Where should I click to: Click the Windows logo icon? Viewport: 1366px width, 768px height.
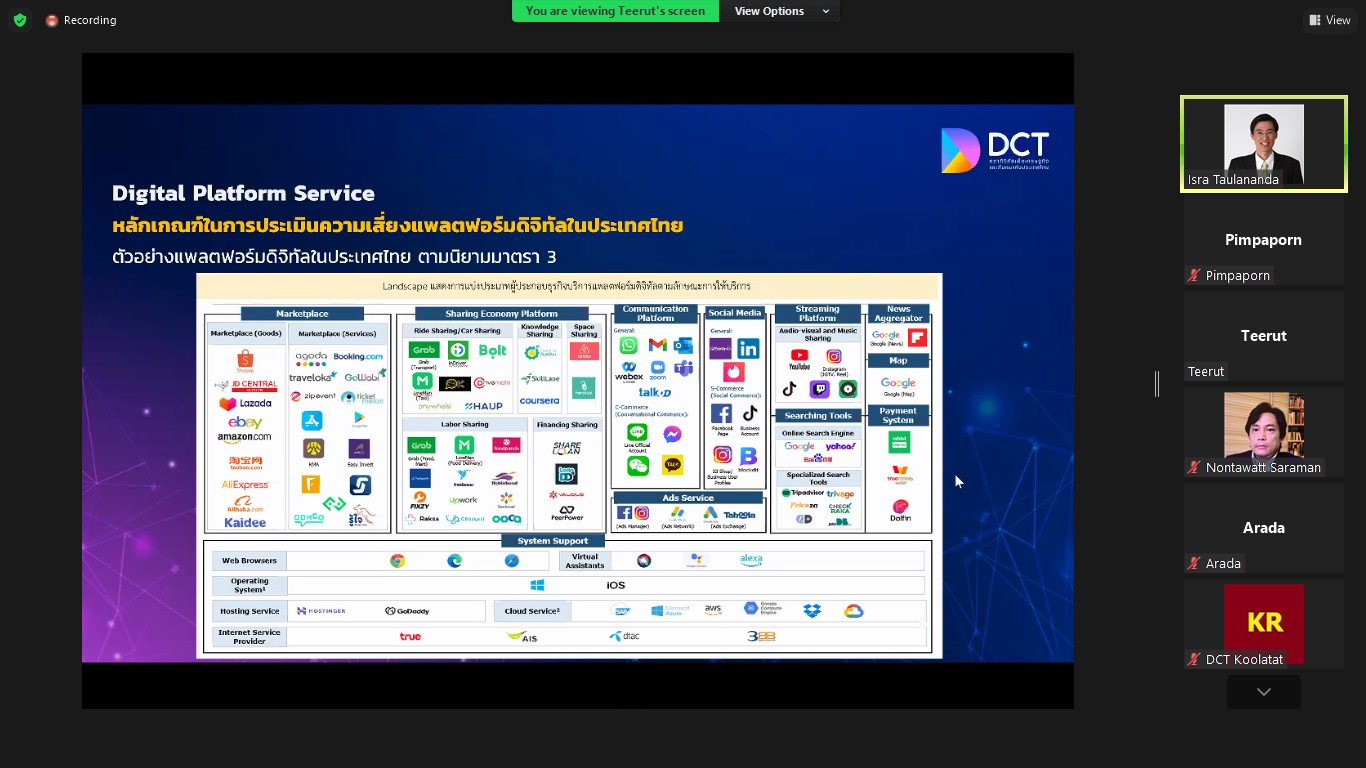point(537,585)
